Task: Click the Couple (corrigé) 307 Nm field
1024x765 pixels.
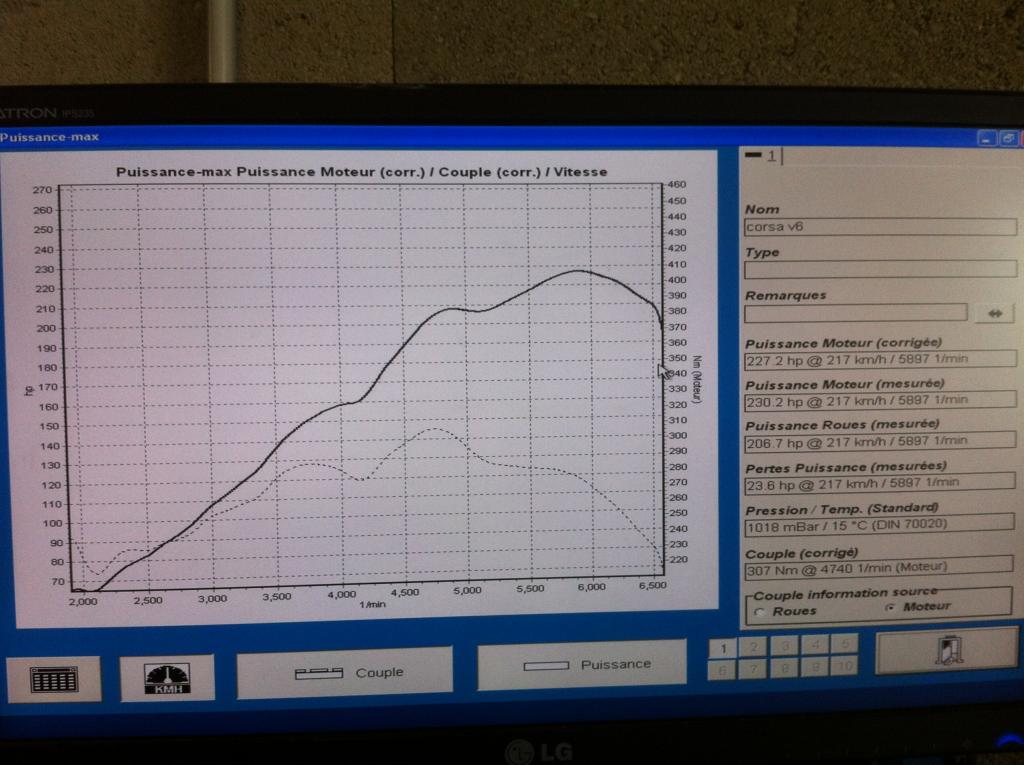Action: coord(878,568)
